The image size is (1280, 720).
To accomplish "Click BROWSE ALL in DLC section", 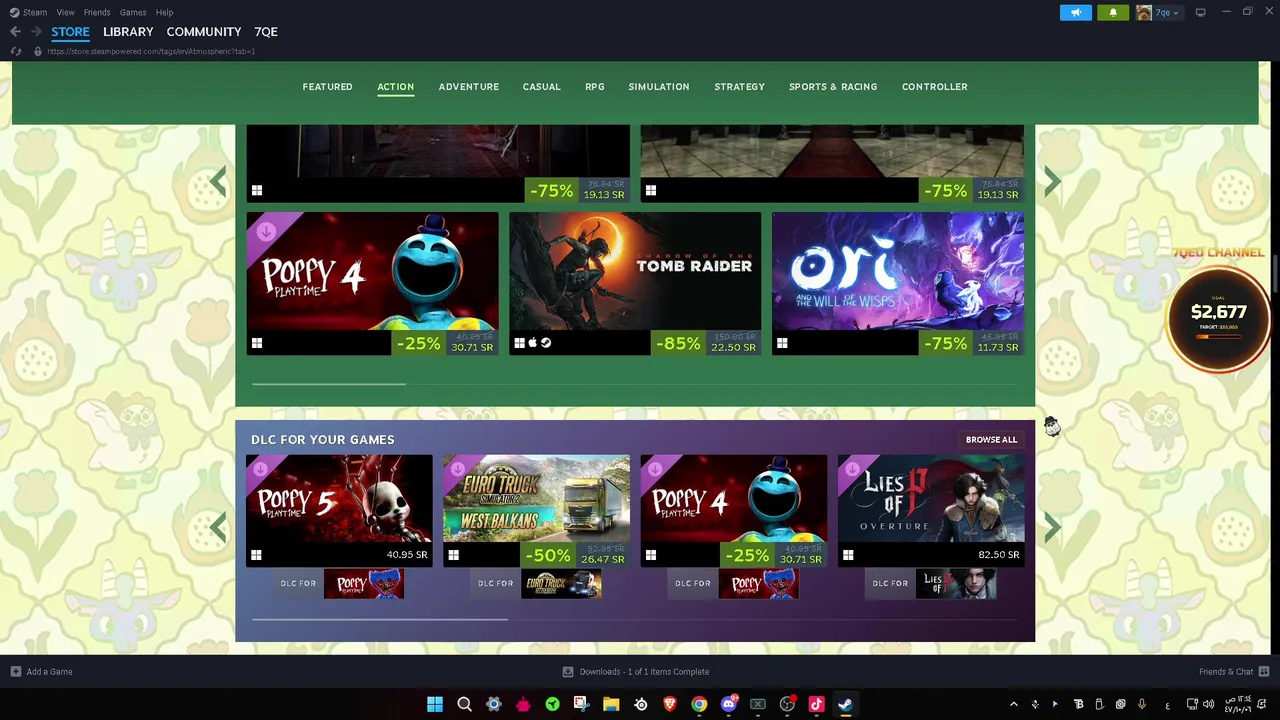I will (991, 440).
